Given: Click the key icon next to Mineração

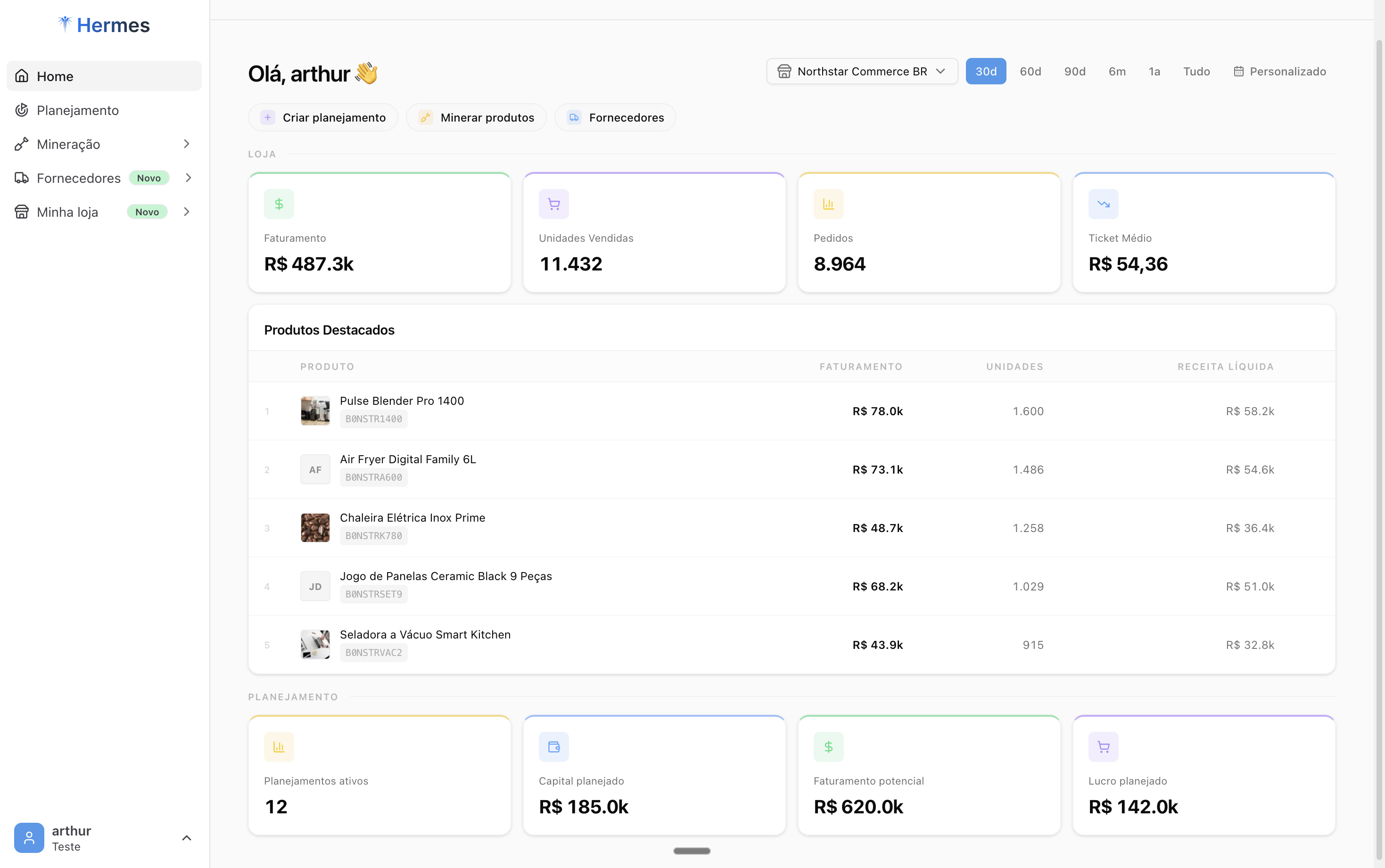Looking at the screenshot, I should 21,144.
